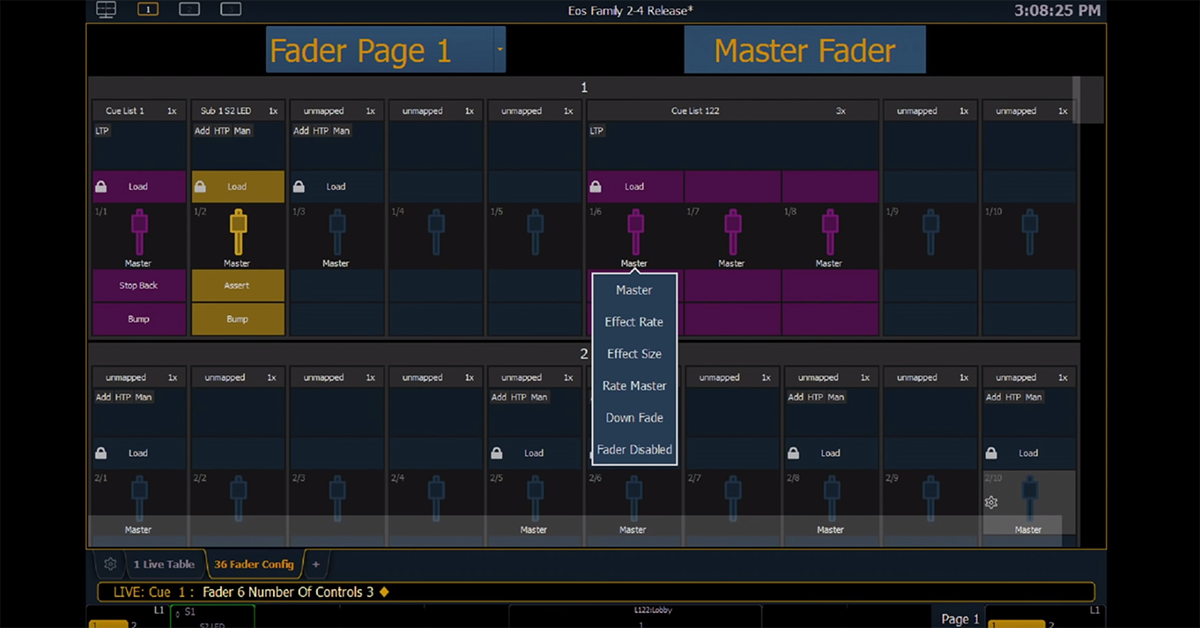Image resolution: width=1200 pixels, height=628 pixels.
Task: Click the Master Fader button
Action: [804, 49]
